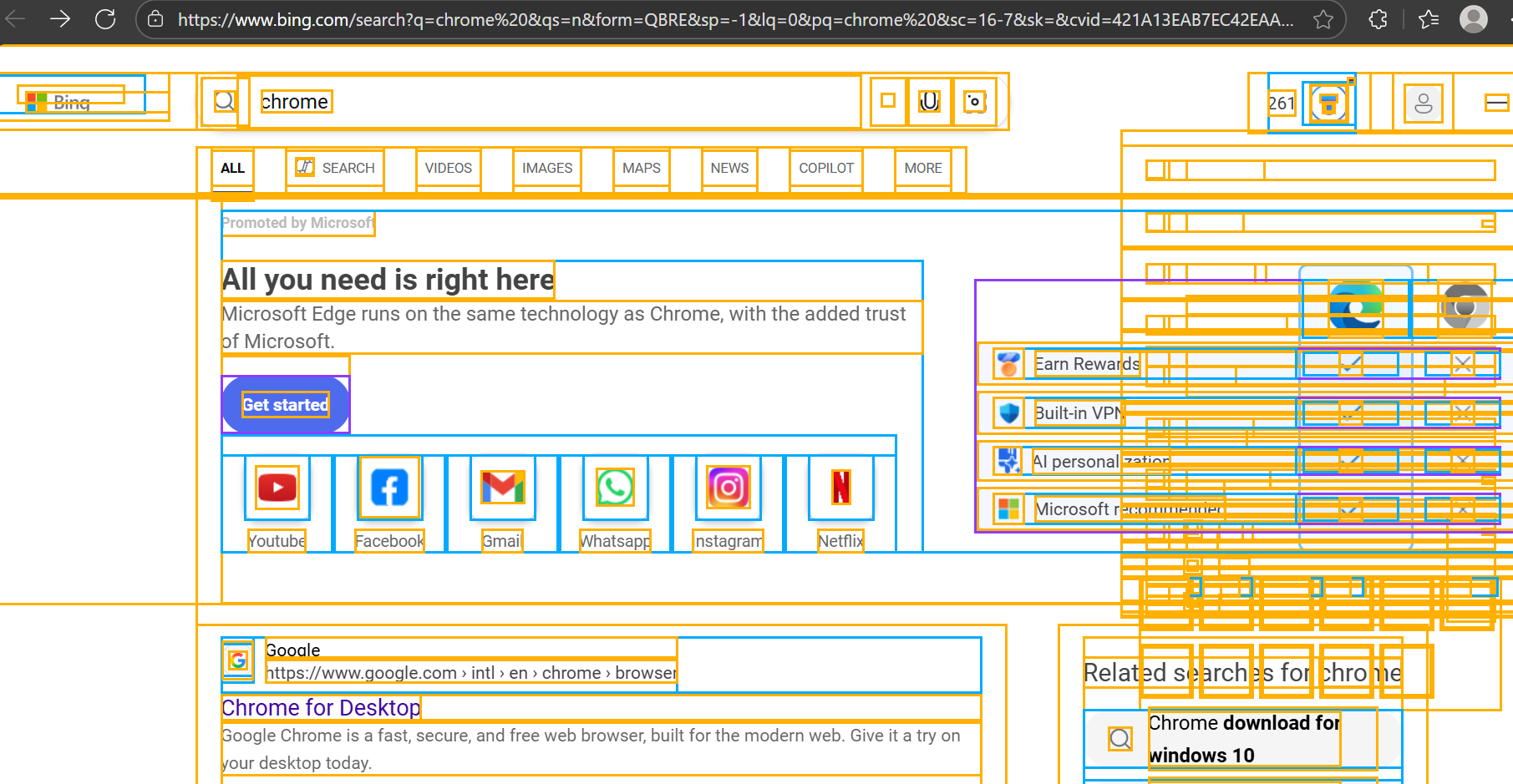Viewport: 1513px width, 784px height.
Task: Expand the MORE menu tab
Action: click(923, 169)
